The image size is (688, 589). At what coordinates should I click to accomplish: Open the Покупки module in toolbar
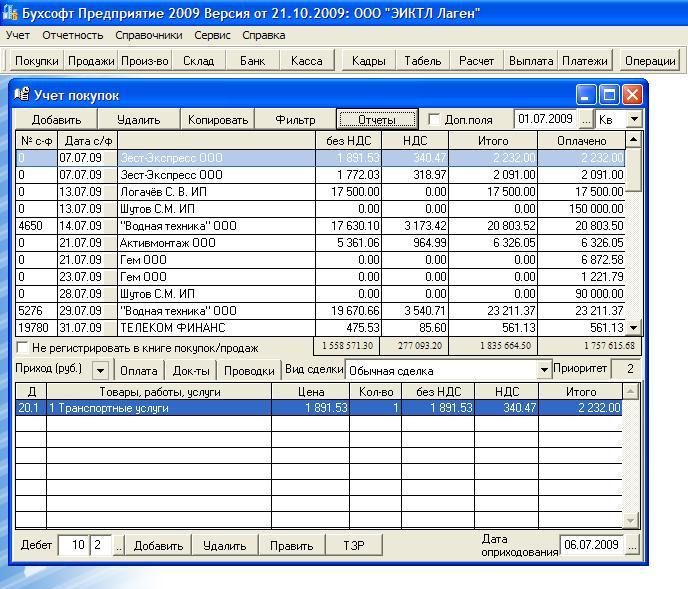(x=37, y=61)
